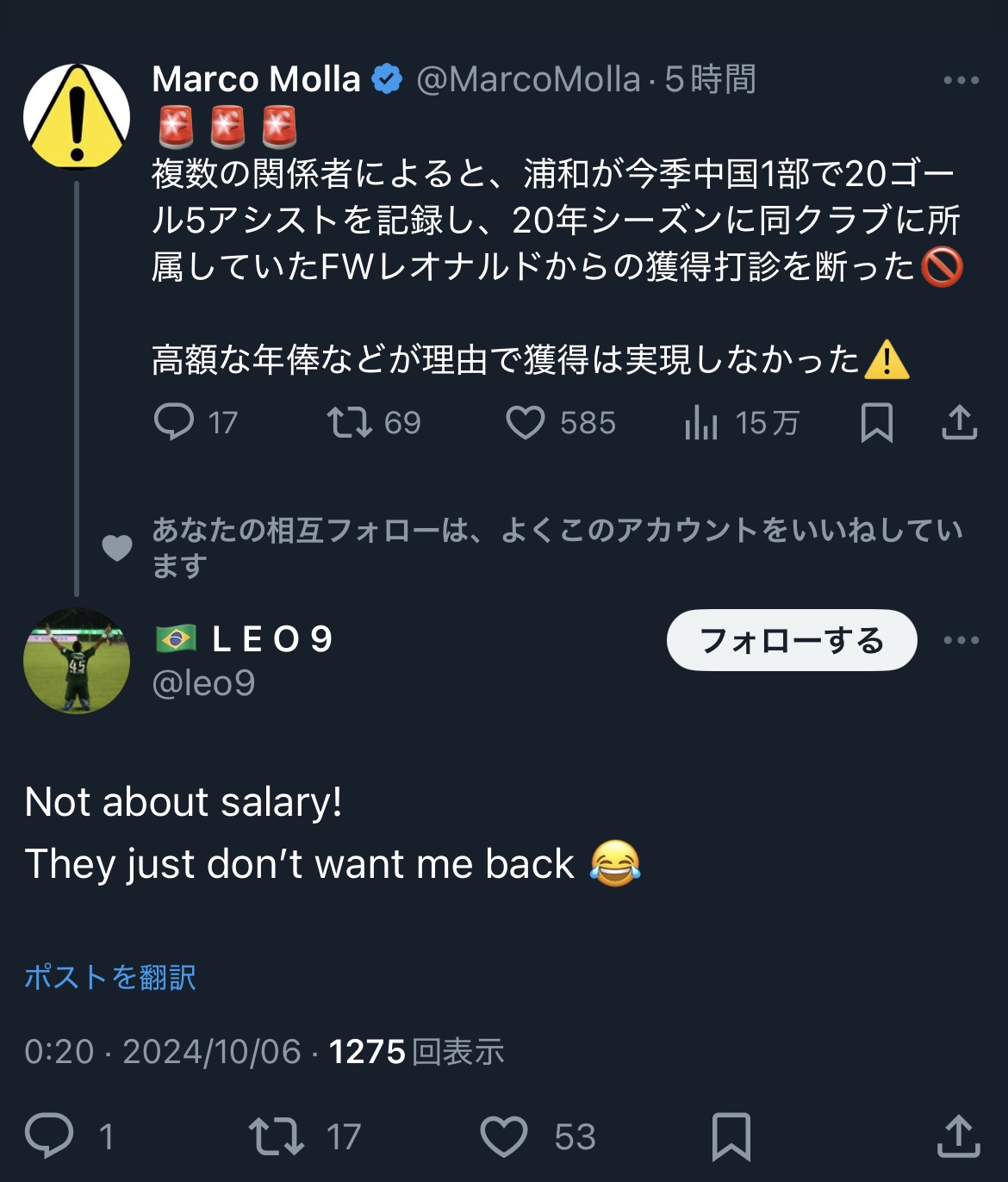Open more options for LEO9's post
The width and height of the screenshot is (1008, 1182).
[961, 640]
